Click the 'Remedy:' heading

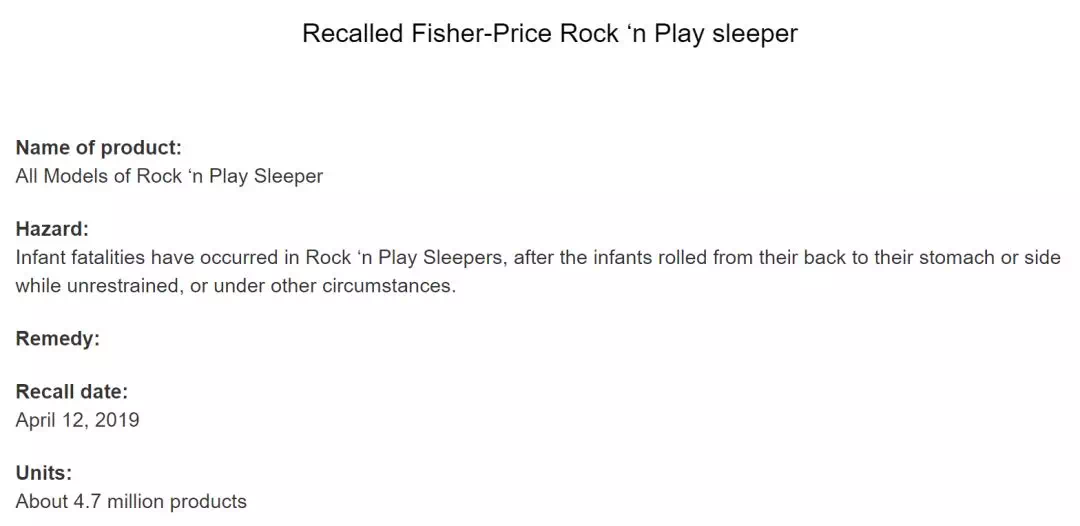(58, 339)
